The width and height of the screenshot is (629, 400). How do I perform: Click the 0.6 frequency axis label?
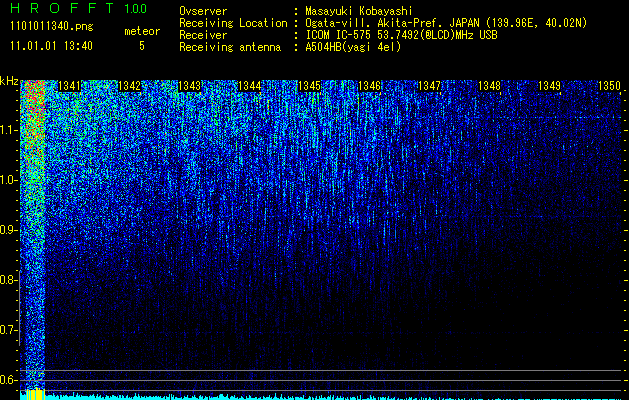(x=8, y=380)
